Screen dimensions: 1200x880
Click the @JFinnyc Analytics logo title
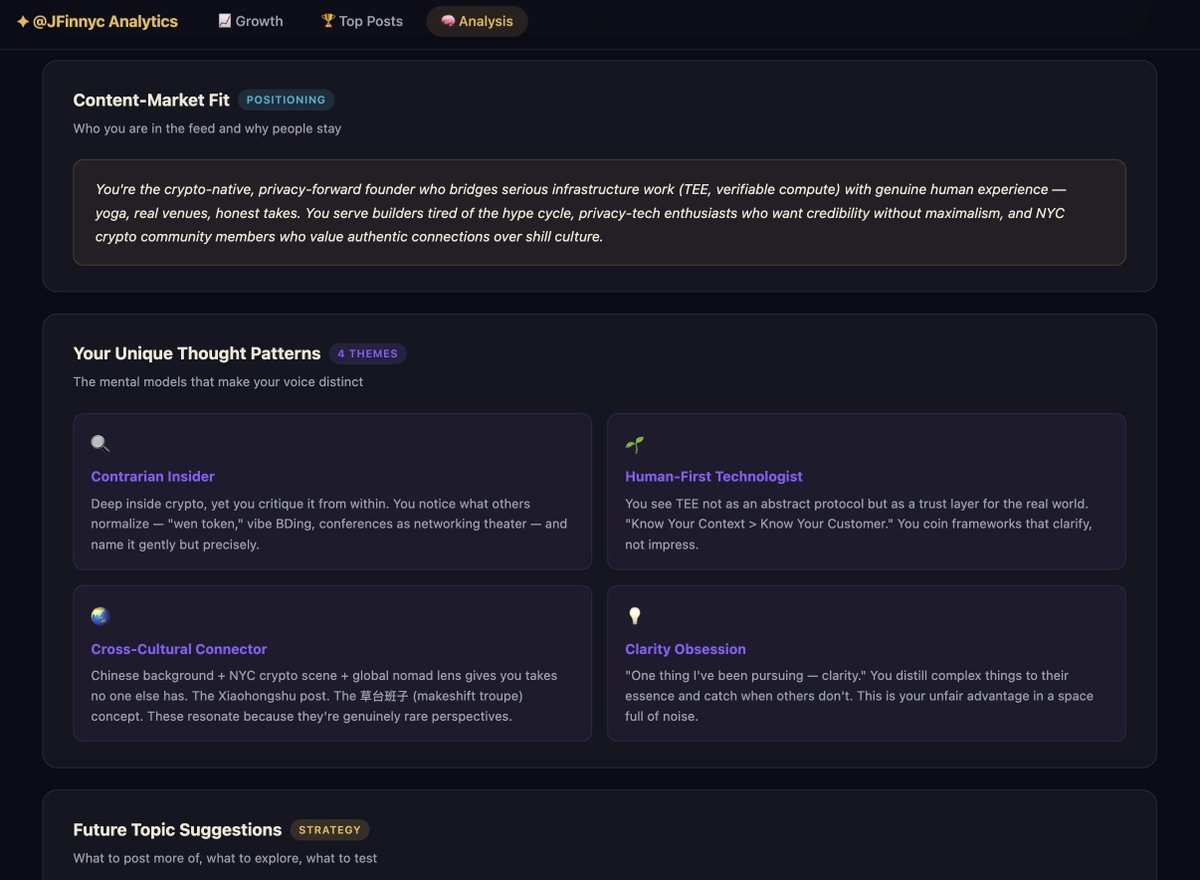click(x=97, y=21)
